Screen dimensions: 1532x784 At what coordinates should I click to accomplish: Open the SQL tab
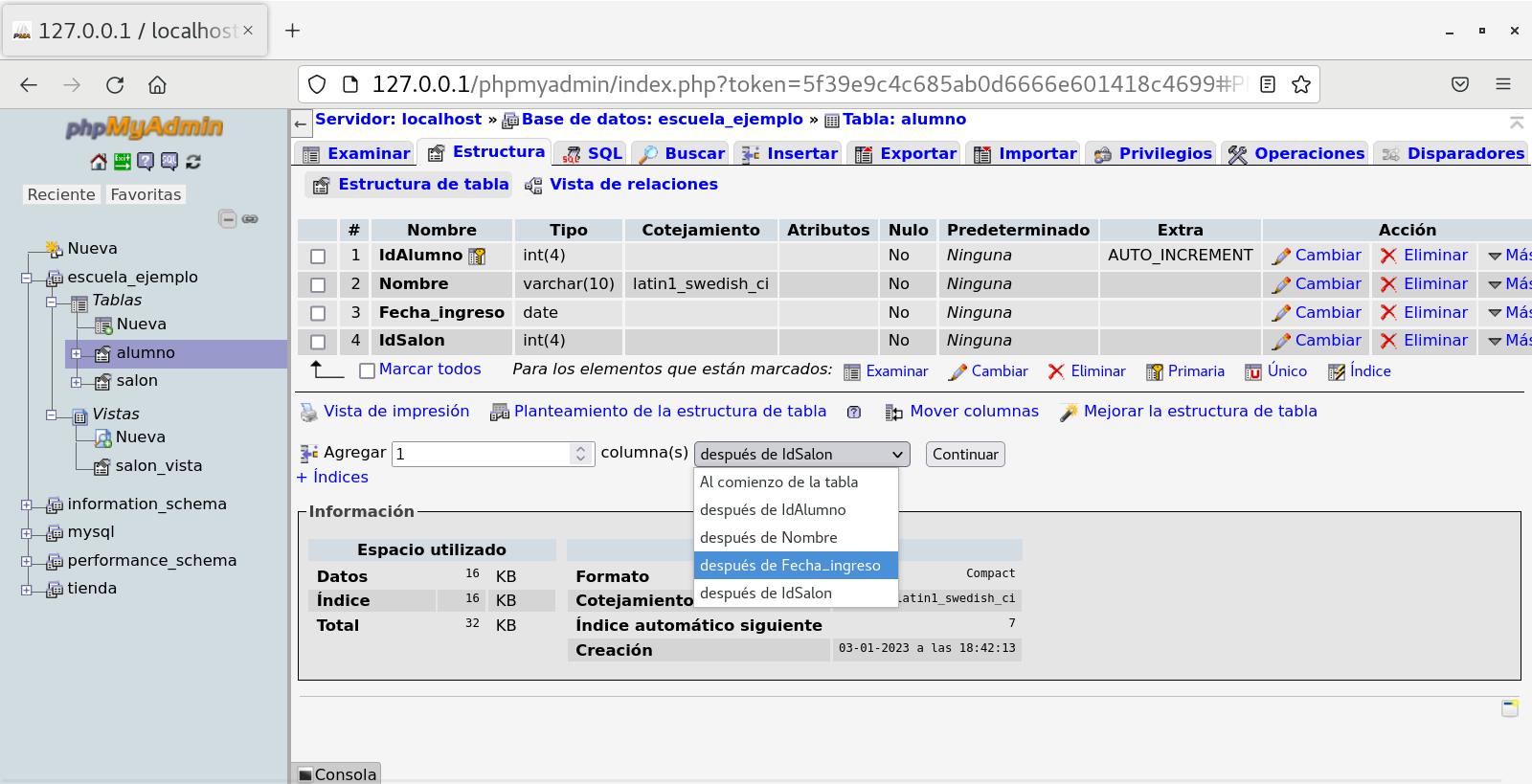(x=594, y=153)
